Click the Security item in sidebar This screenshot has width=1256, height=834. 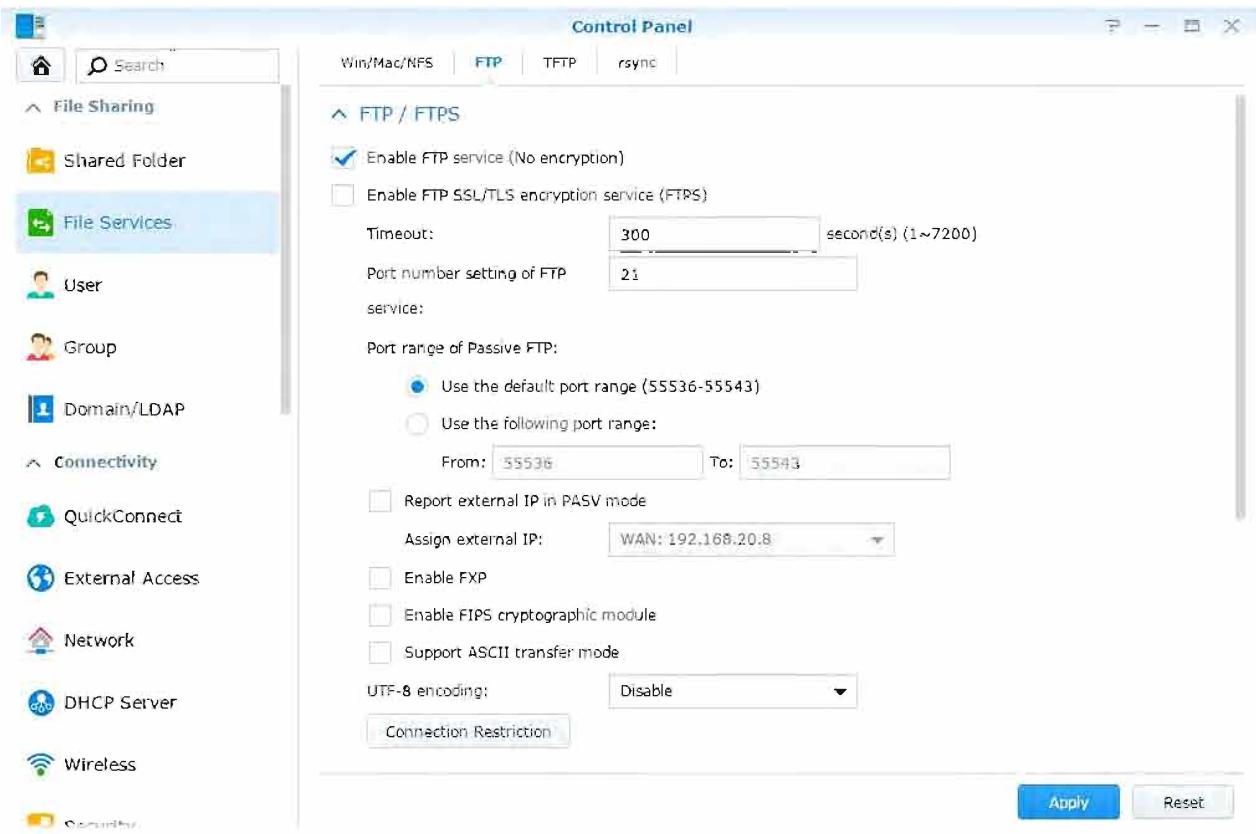click(100, 825)
